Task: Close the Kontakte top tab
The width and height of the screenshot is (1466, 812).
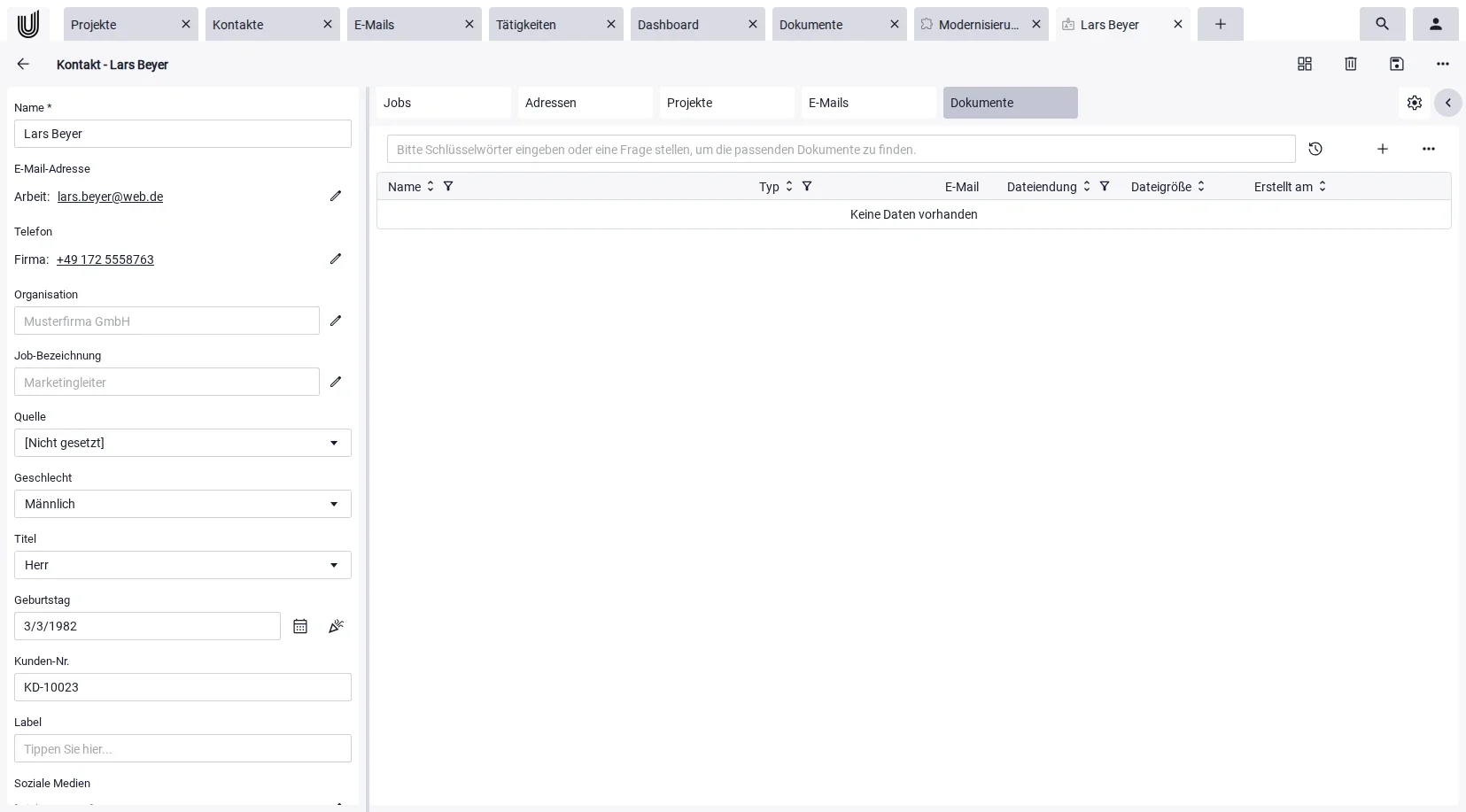Action: 328,24
